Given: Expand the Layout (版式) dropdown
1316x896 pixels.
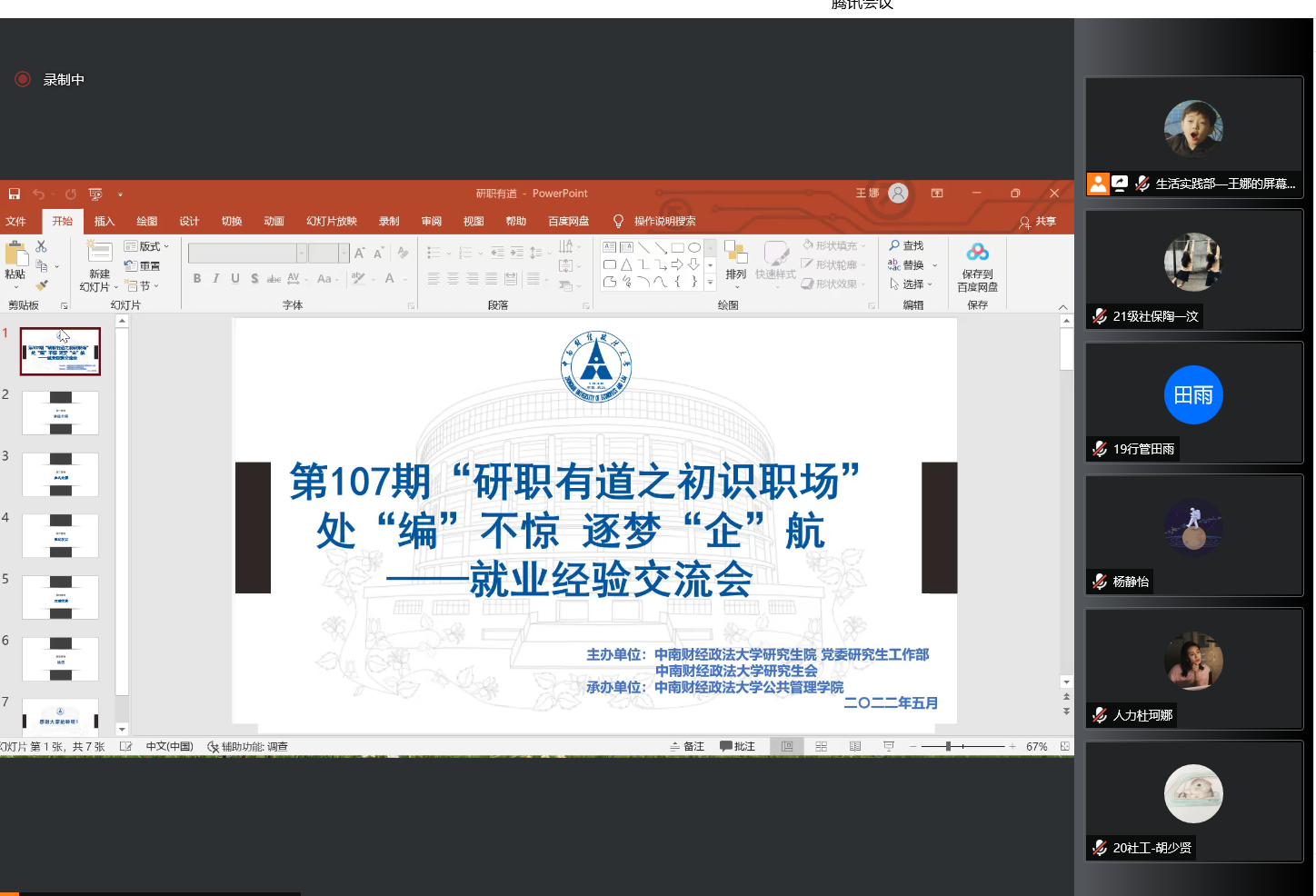Looking at the screenshot, I should point(147,246).
